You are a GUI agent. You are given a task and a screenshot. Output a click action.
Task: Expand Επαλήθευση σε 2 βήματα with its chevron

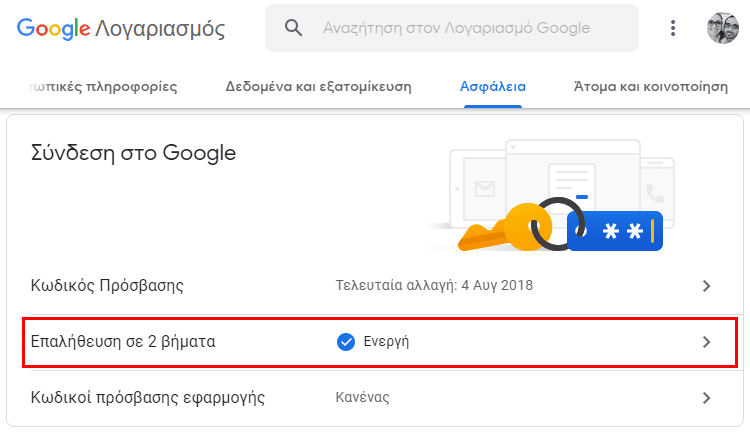[706, 342]
